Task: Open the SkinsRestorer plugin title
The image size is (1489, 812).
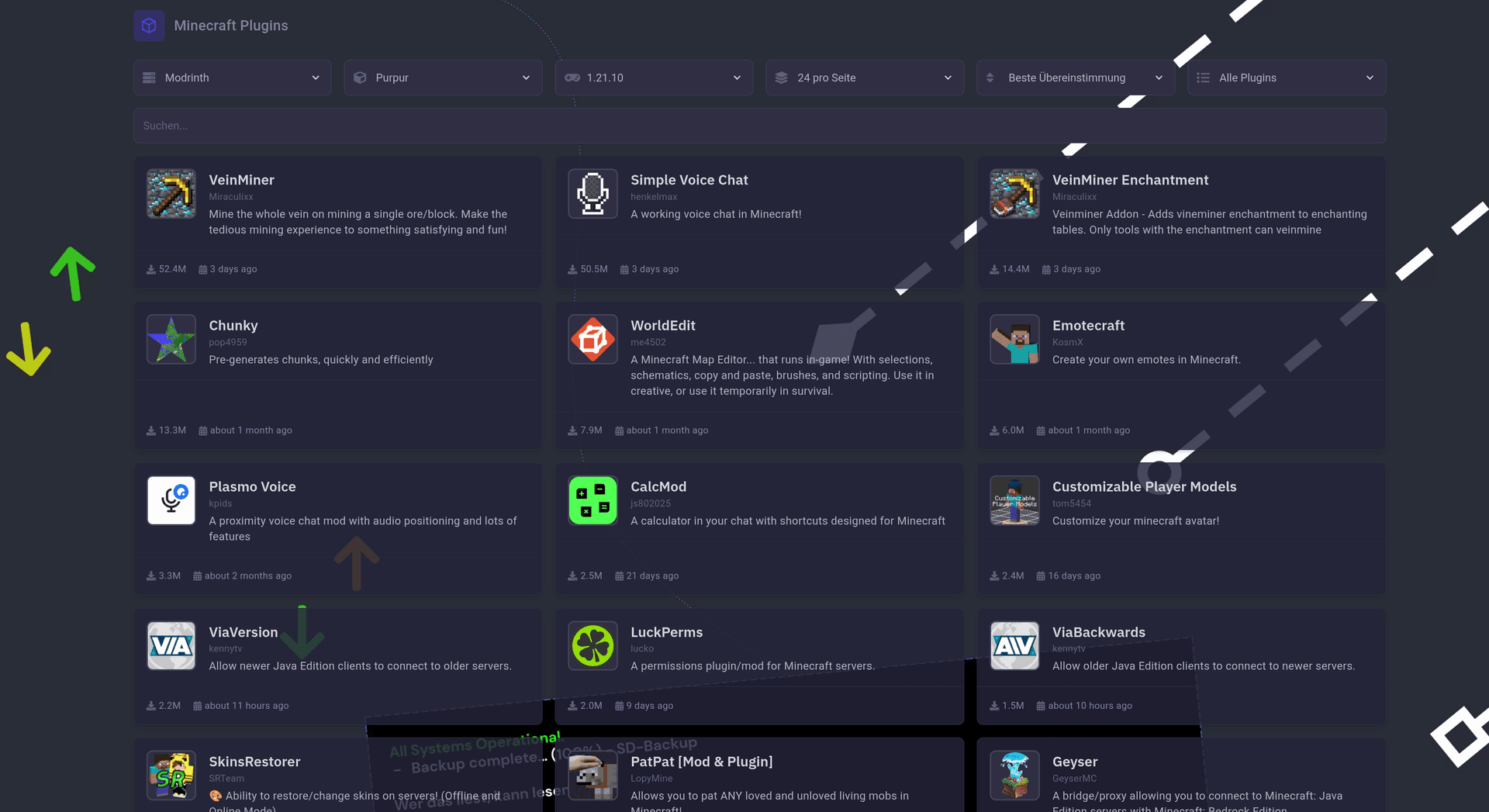Action: click(254, 762)
